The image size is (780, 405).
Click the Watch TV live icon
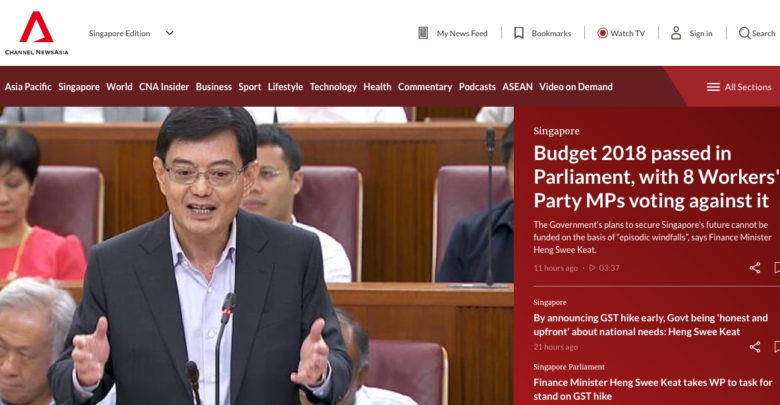click(x=602, y=33)
